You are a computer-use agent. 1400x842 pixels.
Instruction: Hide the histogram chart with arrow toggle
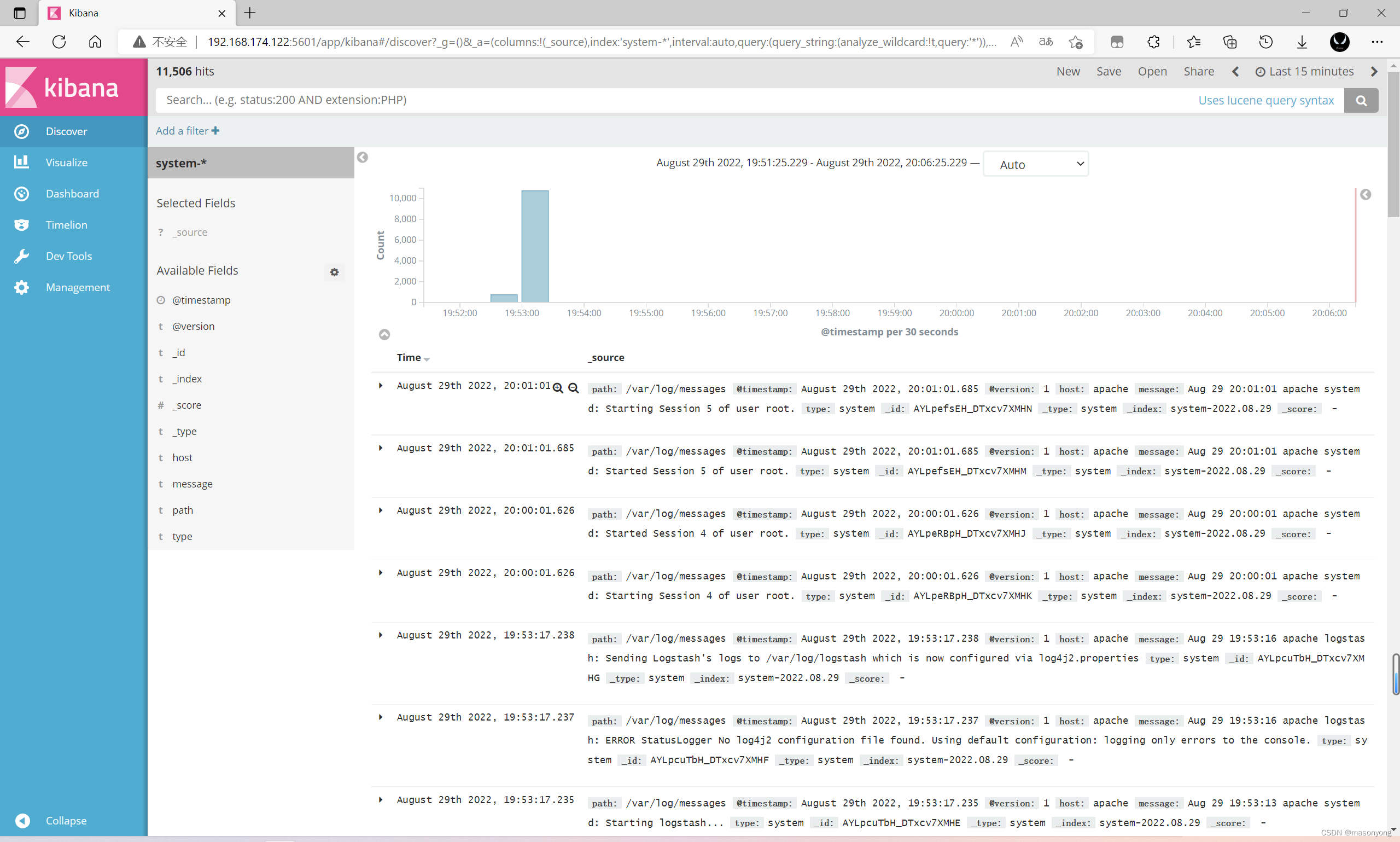coord(384,334)
